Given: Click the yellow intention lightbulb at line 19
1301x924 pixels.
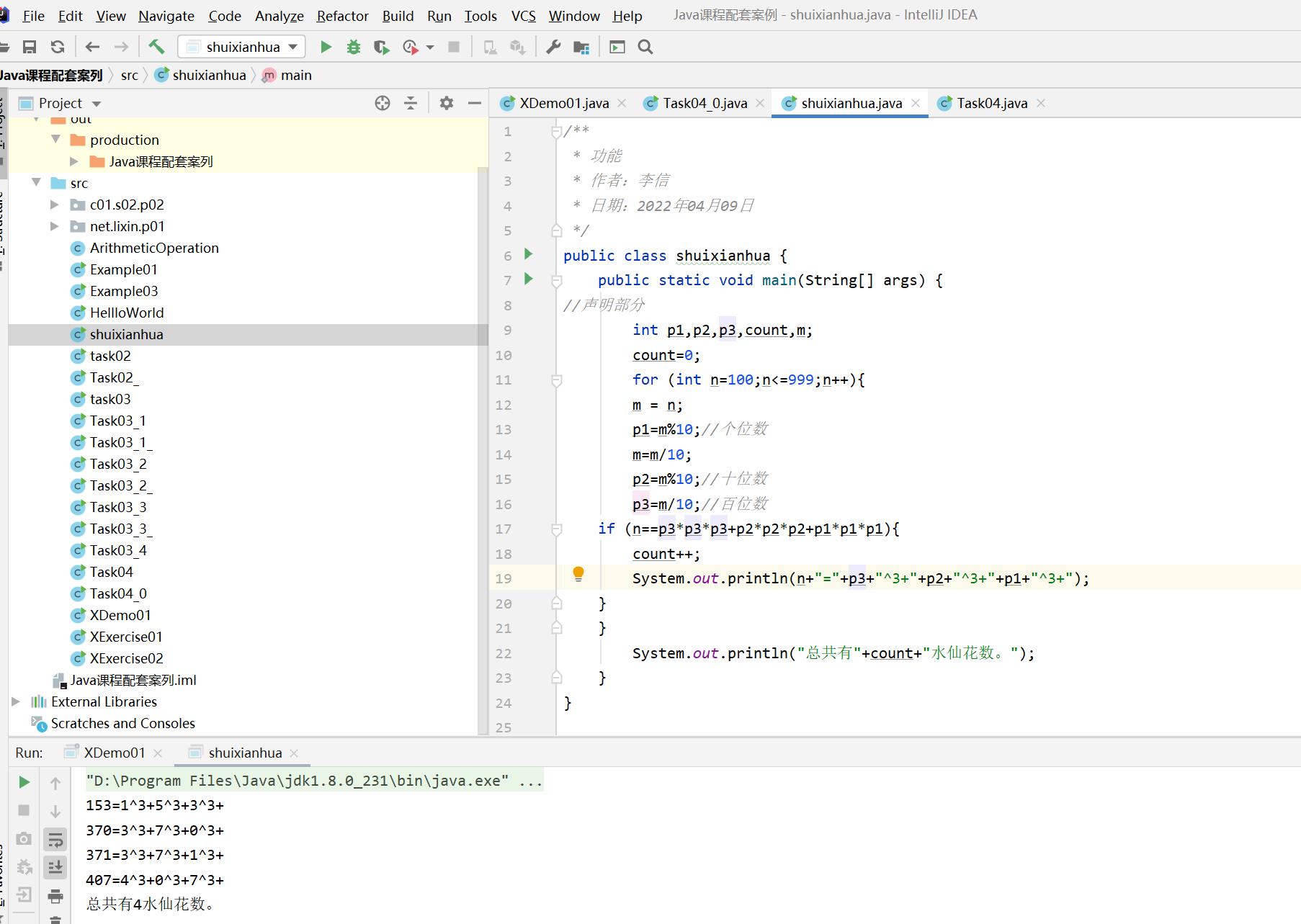Looking at the screenshot, I should [578, 574].
